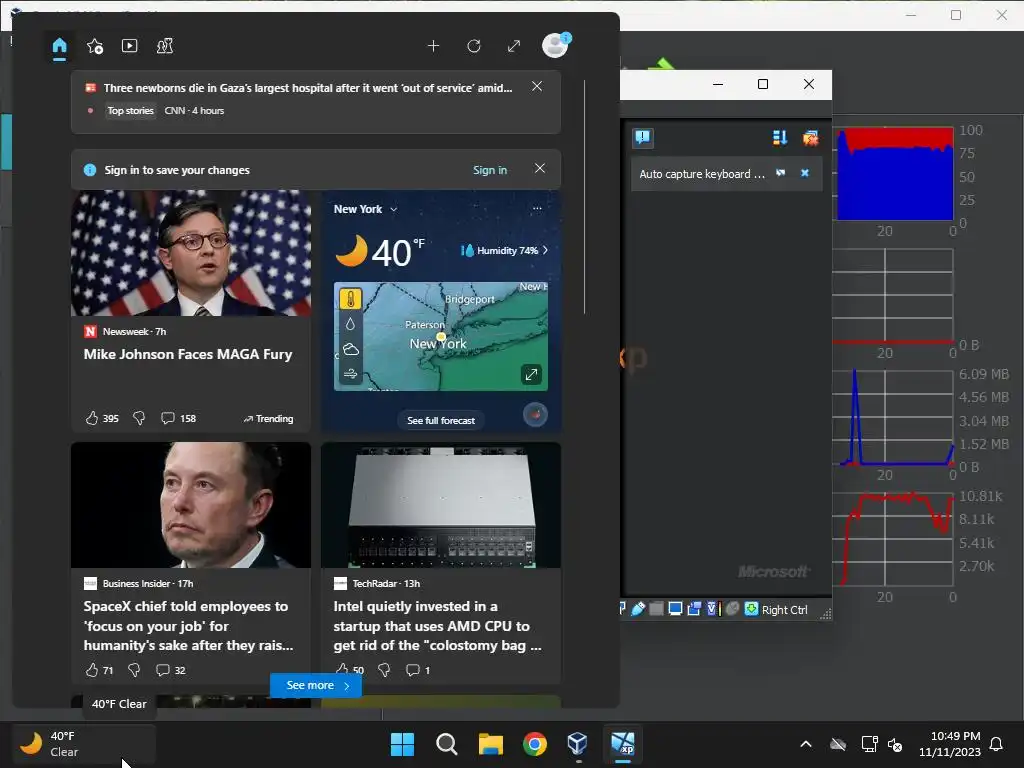Expand the weather map to full size
Image resolution: width=1024 pixels, height=768 pixels.
point(531,374)
